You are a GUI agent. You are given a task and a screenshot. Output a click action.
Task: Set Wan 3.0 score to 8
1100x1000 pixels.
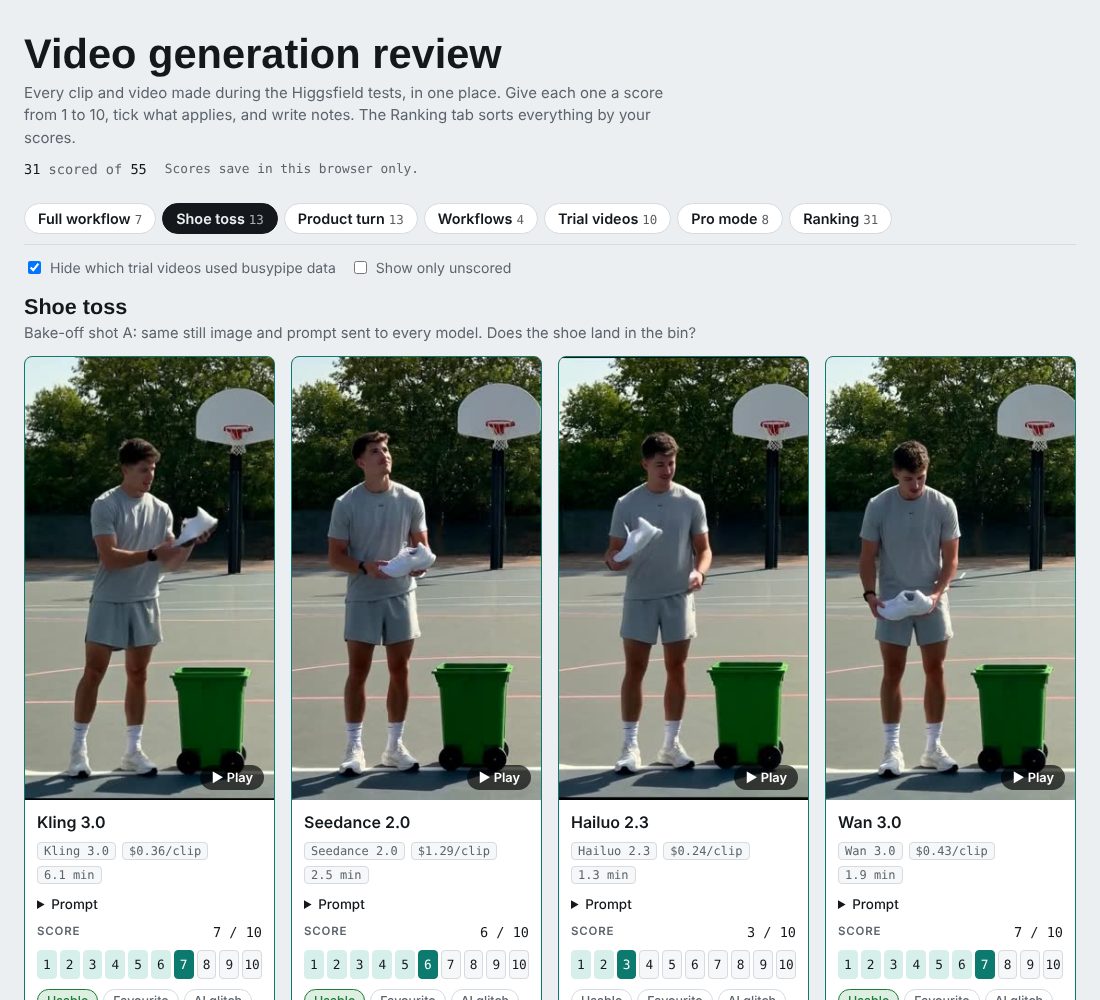(x=1007, y=964)
